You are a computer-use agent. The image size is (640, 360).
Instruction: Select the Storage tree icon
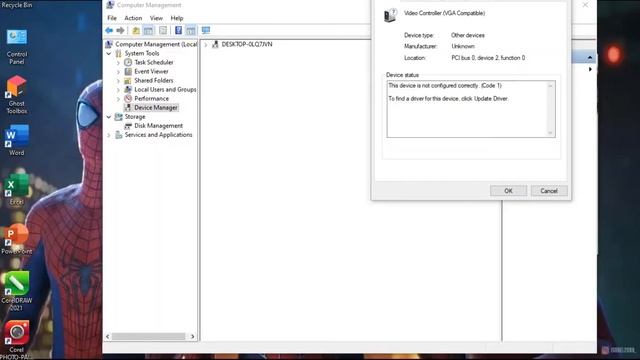tap(118, 117)
